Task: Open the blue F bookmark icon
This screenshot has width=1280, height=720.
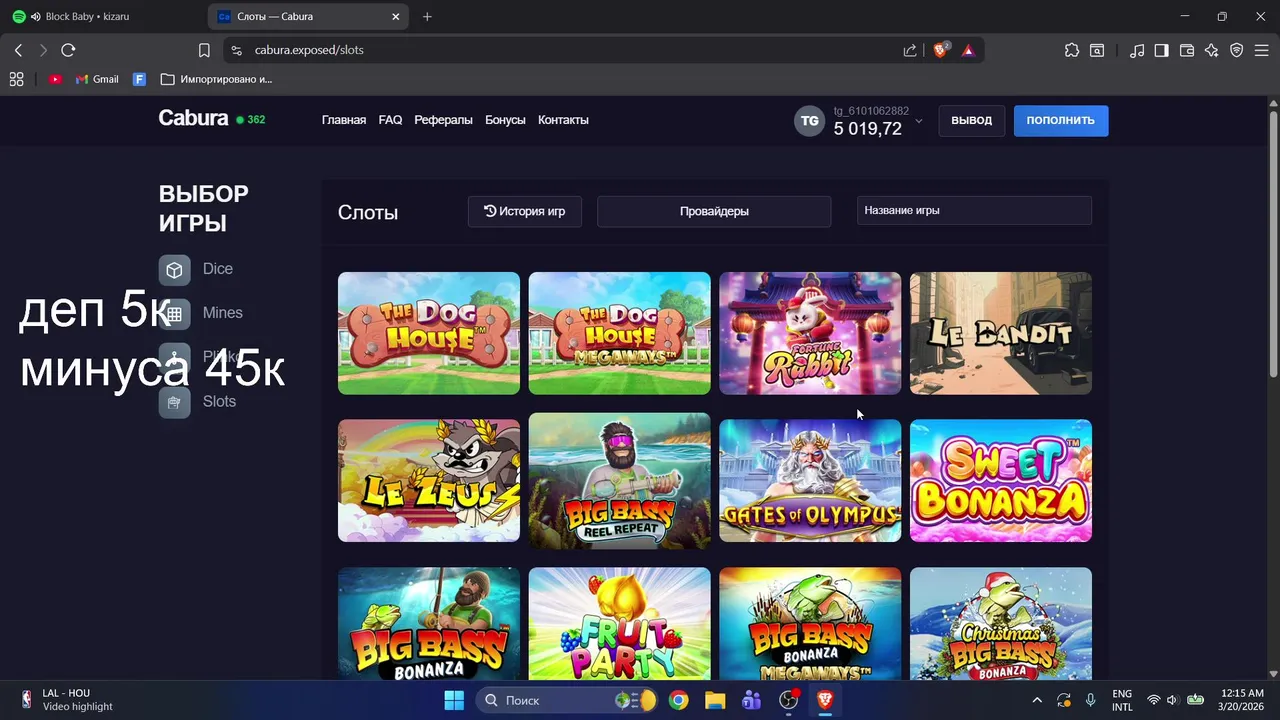Action: 140,79
